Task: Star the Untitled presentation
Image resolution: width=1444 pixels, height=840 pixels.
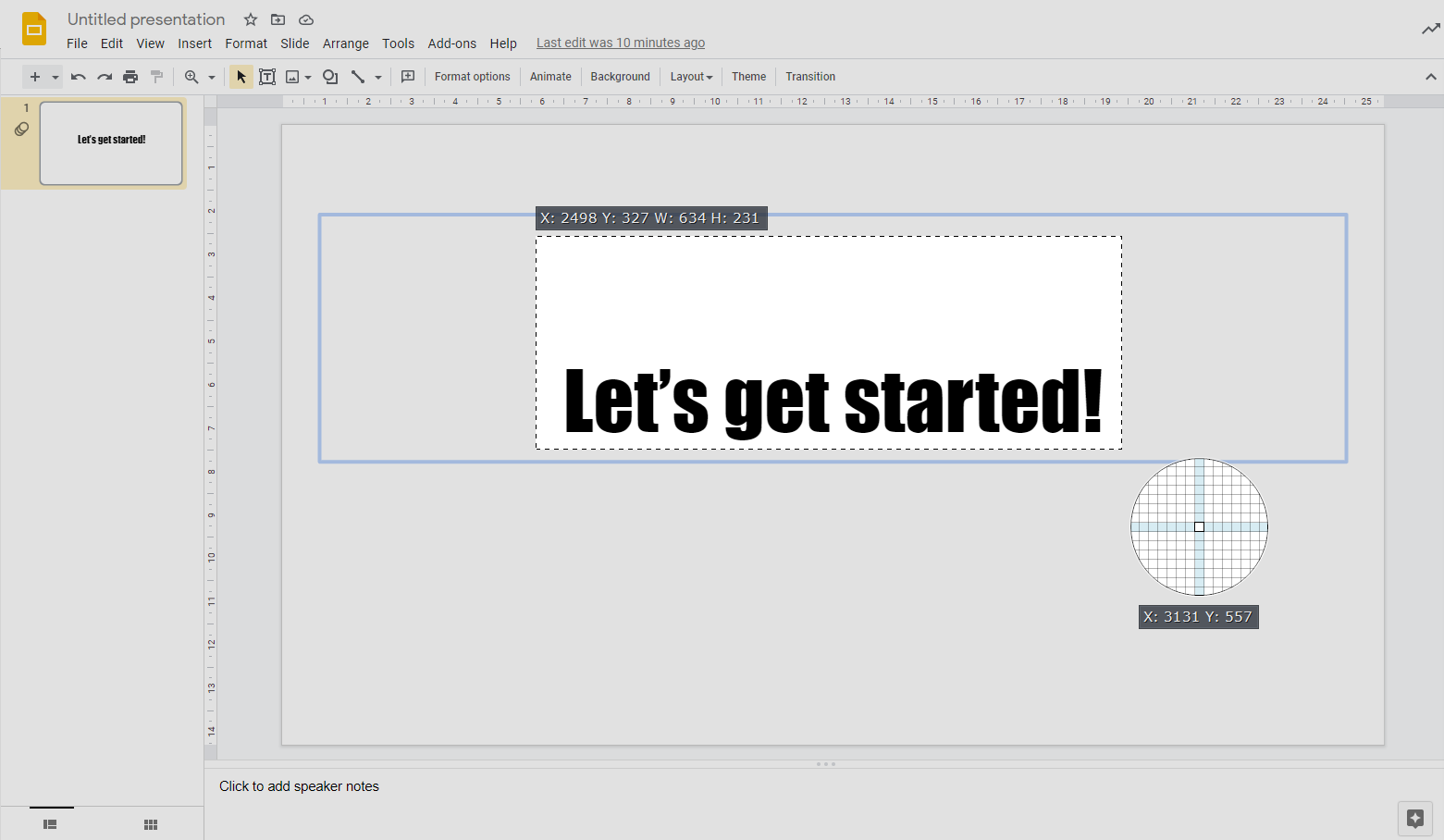Action: click(x=251, y=19)
